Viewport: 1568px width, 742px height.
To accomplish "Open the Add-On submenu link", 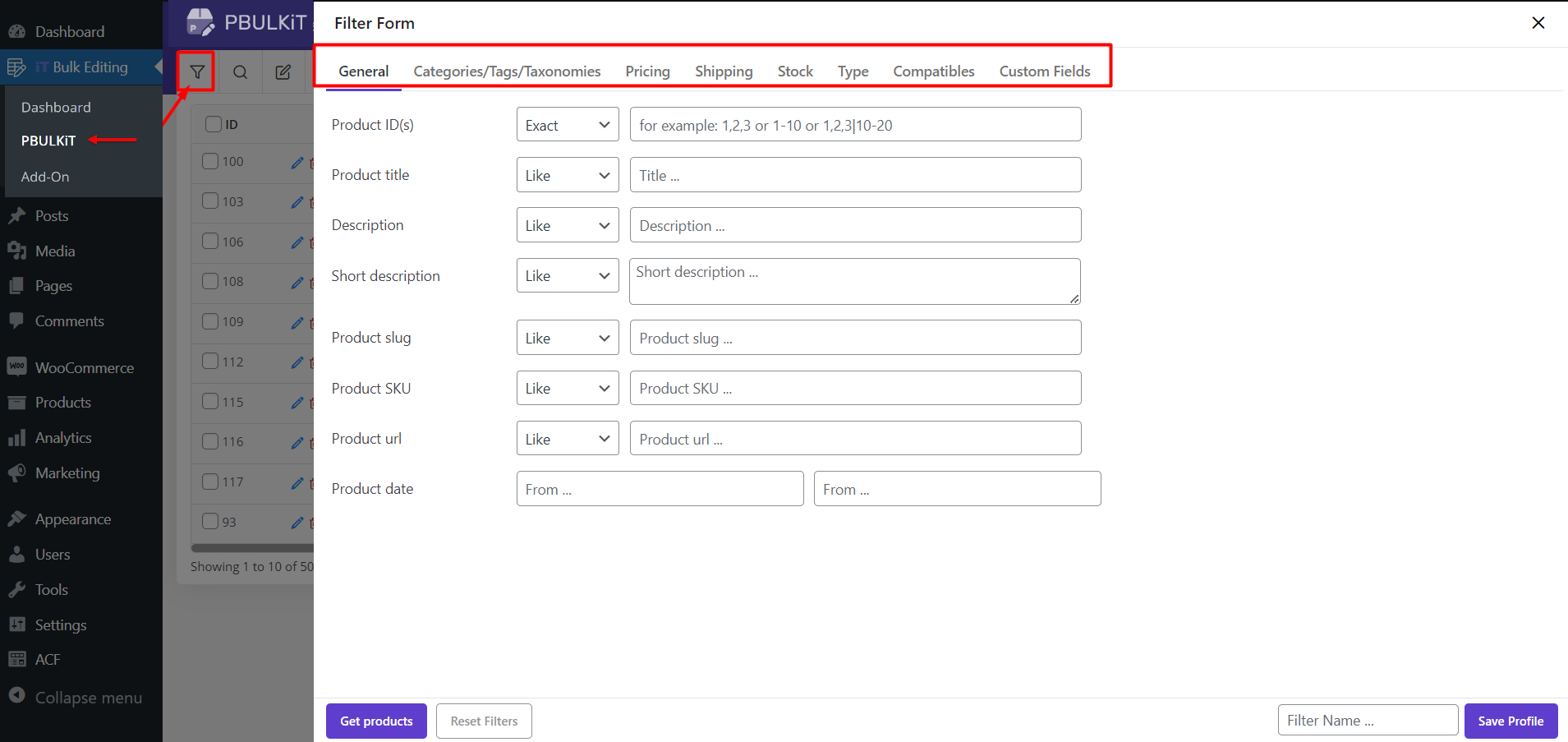I will tap(45, 177).
